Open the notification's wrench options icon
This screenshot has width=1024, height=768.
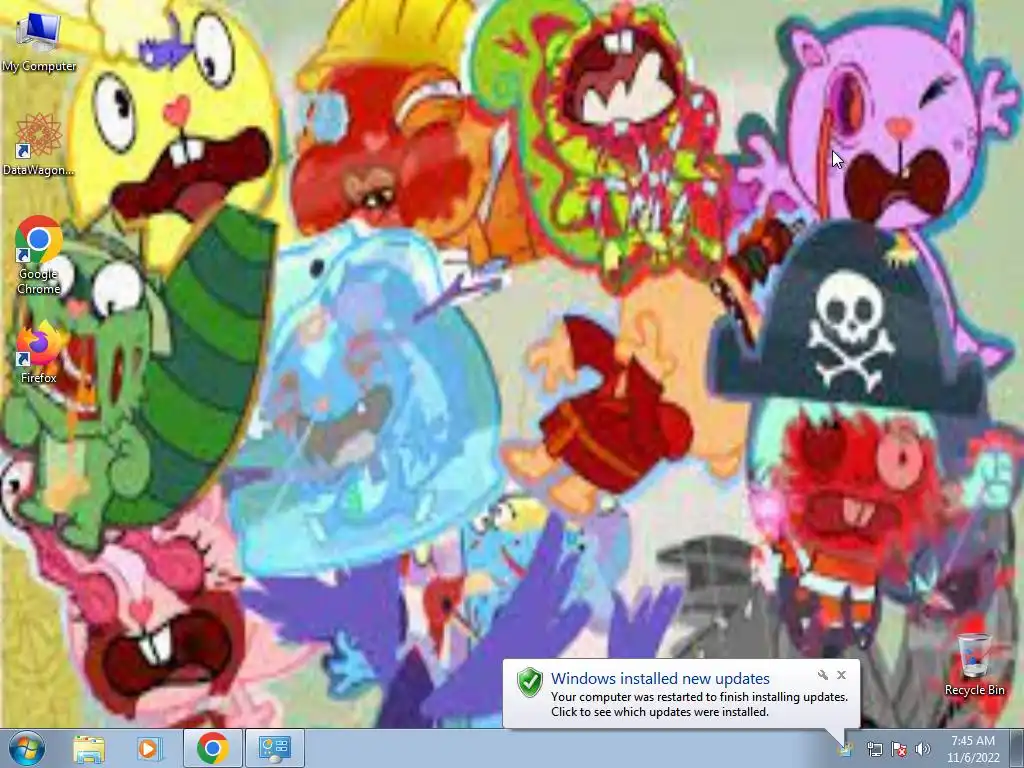point(823,675)
